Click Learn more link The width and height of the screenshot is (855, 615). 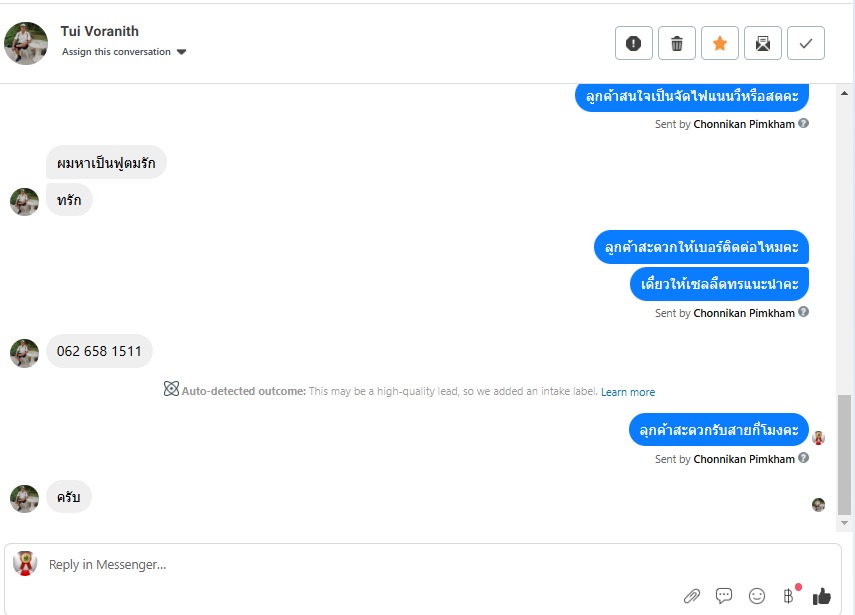point(628,392)
